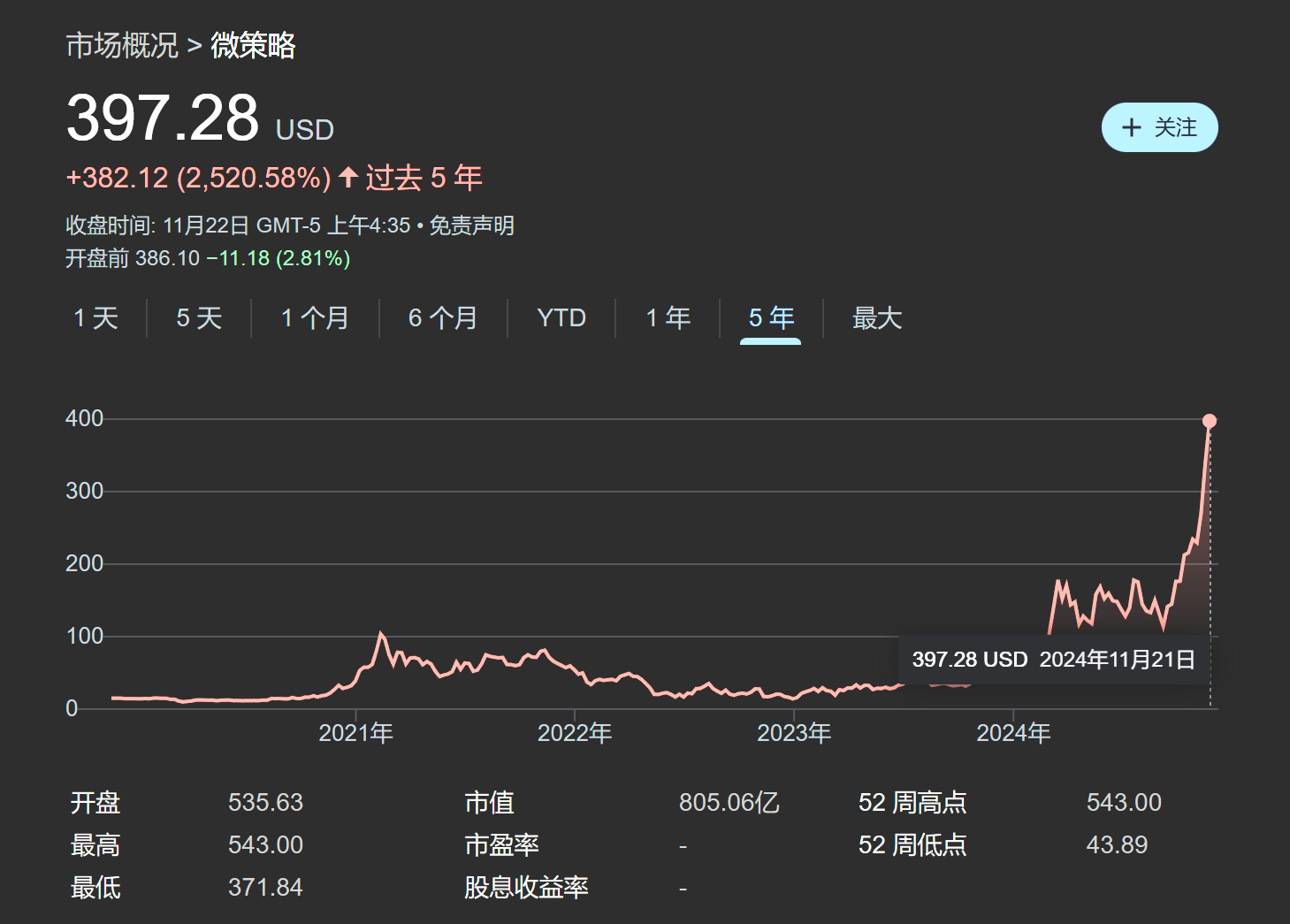1290x924 pixels.
Task: Click the upward arrow beside 过去 5 年
Action: point(348,177)
